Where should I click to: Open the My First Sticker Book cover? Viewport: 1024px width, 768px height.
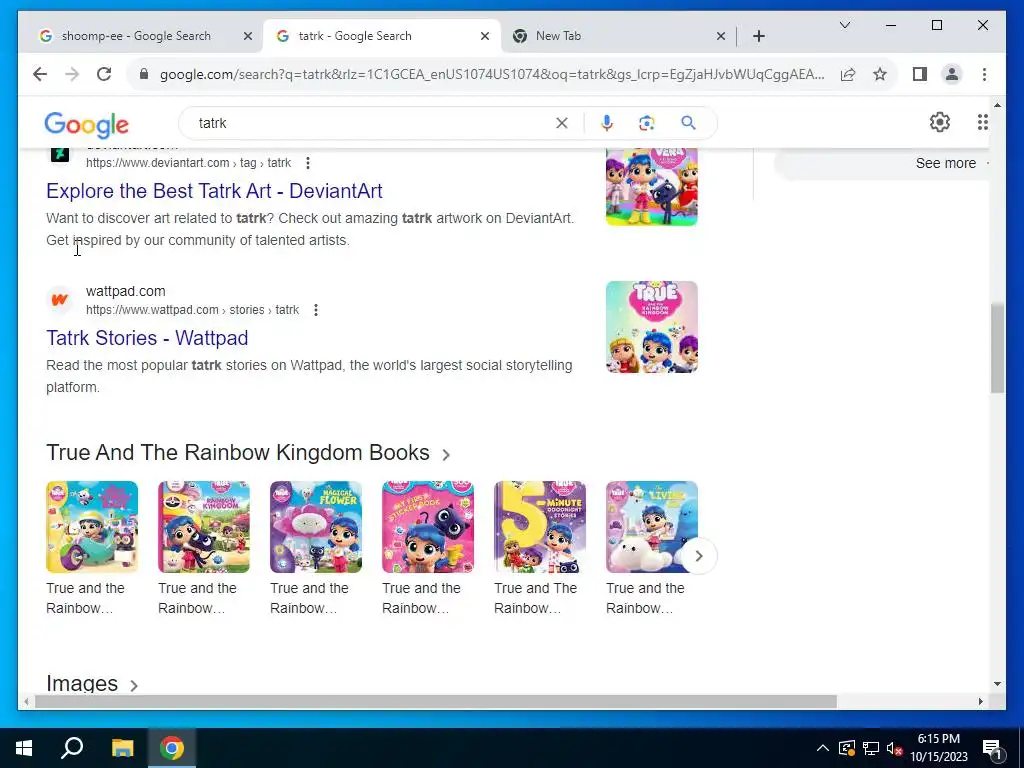(428, 527)
